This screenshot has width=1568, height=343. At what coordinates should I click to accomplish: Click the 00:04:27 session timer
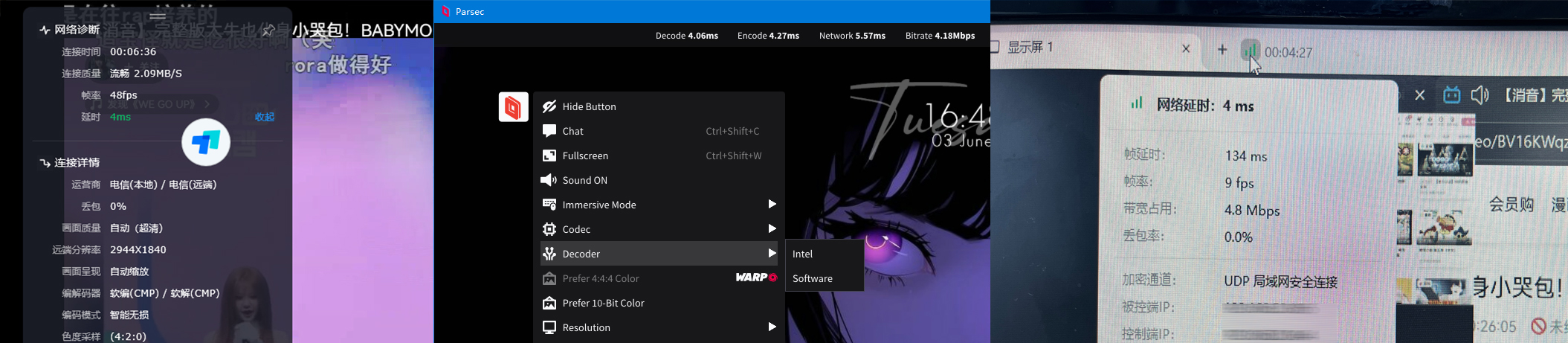pyautogui.click(x=1288, y=53)
